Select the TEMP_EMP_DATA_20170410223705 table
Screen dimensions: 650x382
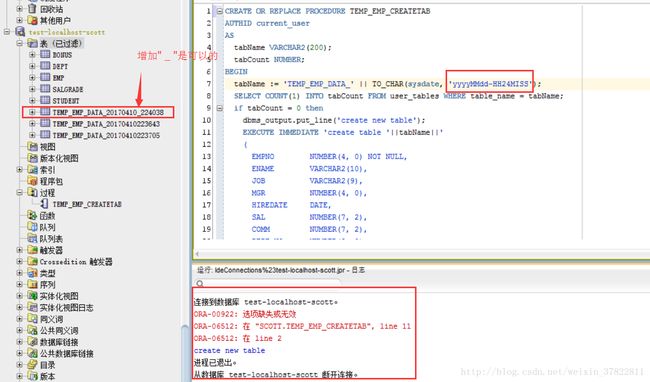pos(106,135)
